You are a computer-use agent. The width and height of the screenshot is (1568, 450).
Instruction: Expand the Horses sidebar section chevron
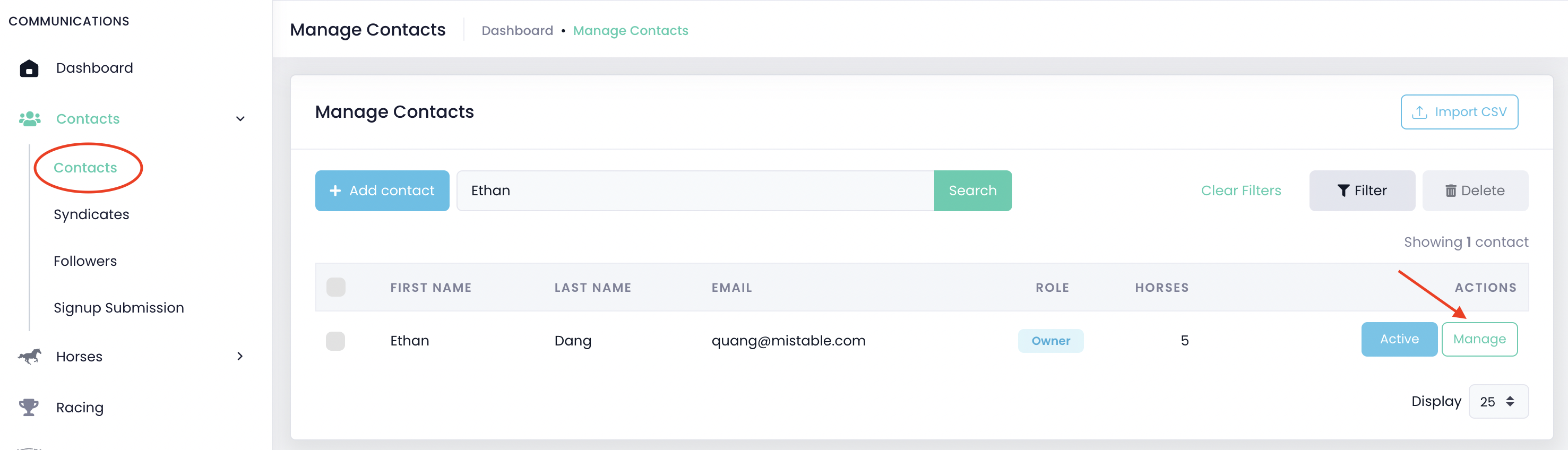point(240,356)
